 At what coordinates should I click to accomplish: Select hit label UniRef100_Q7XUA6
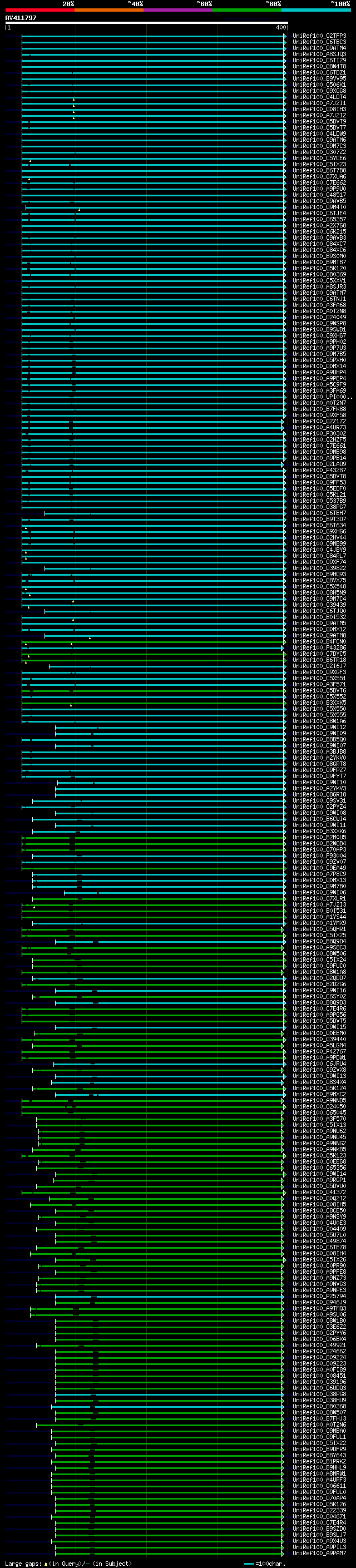[x=319, y=176]
